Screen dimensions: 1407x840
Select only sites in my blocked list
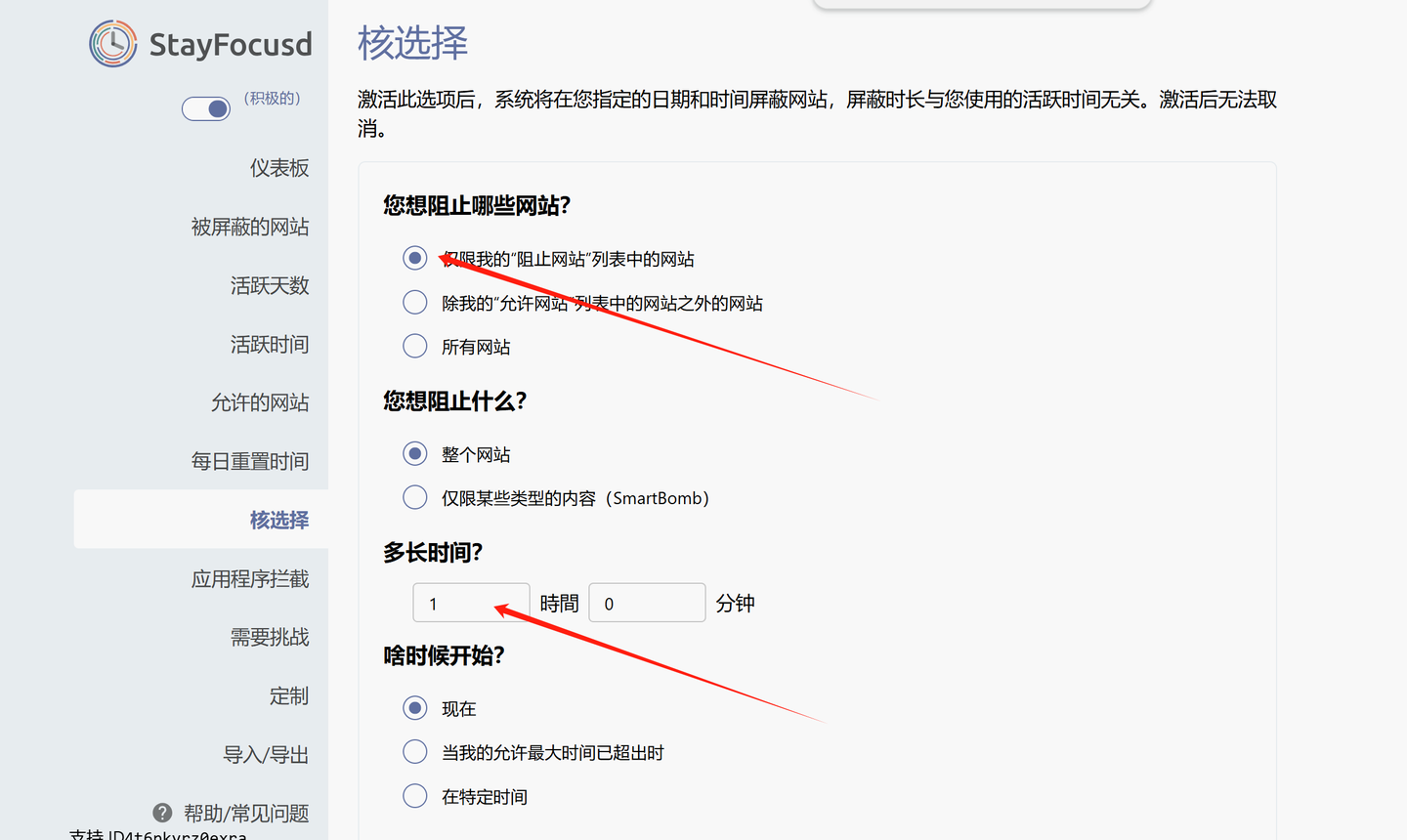[415, 258]
